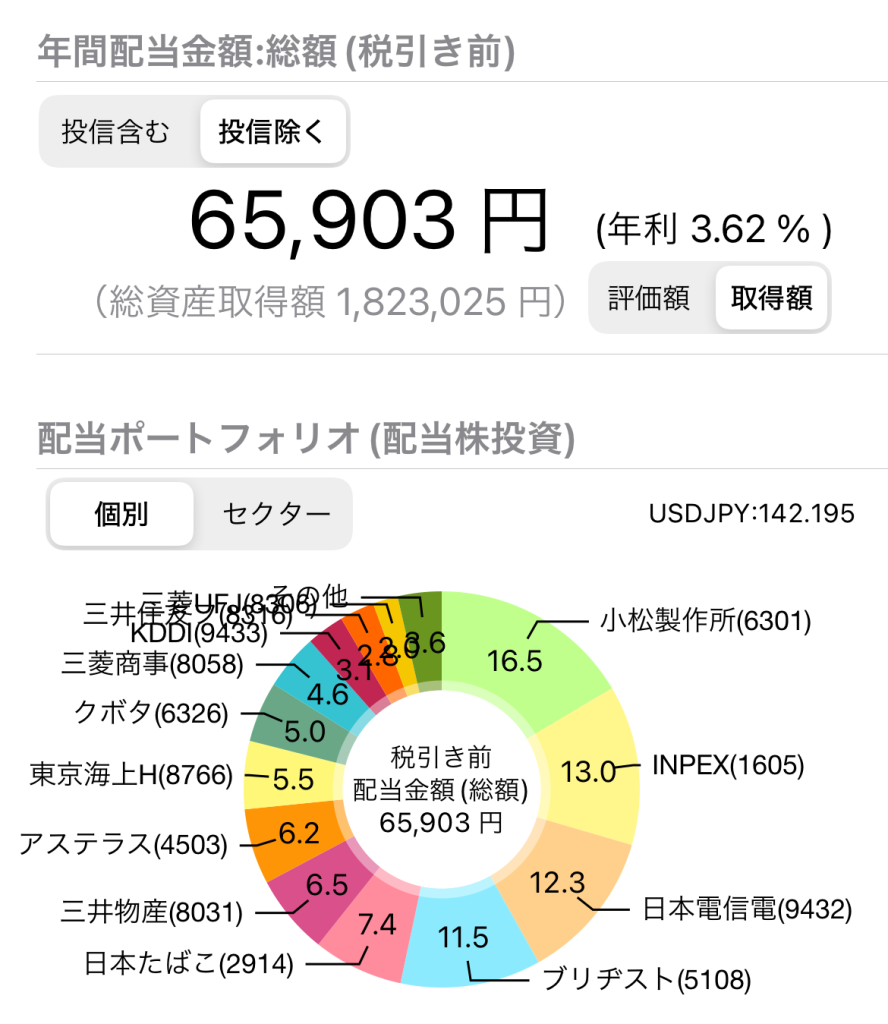Click the 小松製作所(6301) chart label

tap(706, 621)
